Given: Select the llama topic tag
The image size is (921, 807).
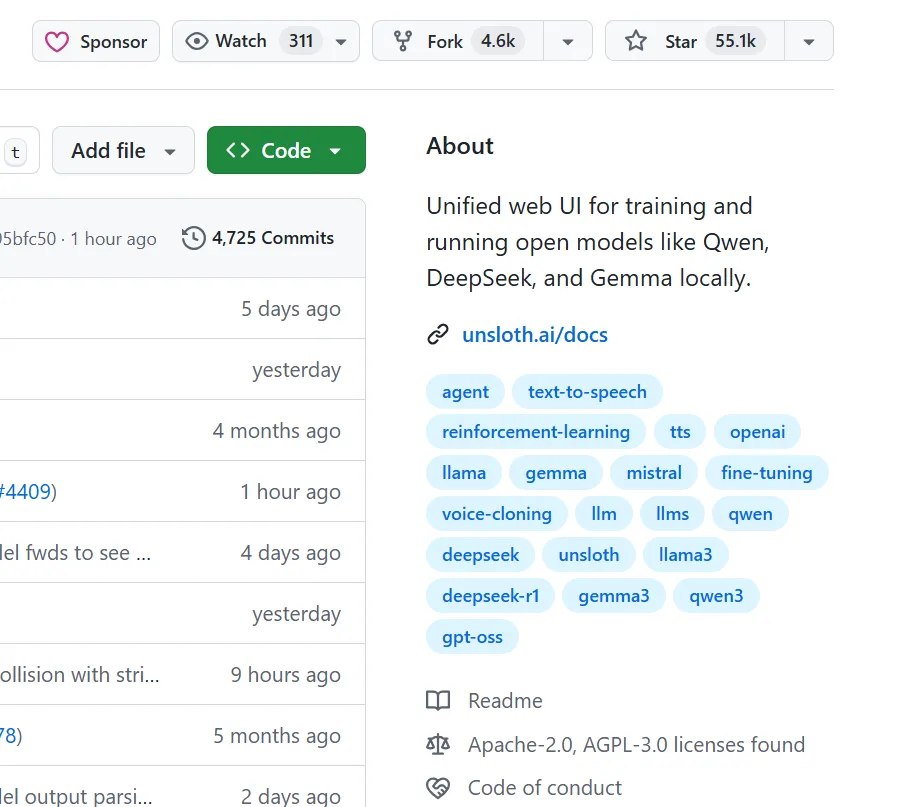Looking at the screenshot, I should pyautogui.click(x=464, y=473).
